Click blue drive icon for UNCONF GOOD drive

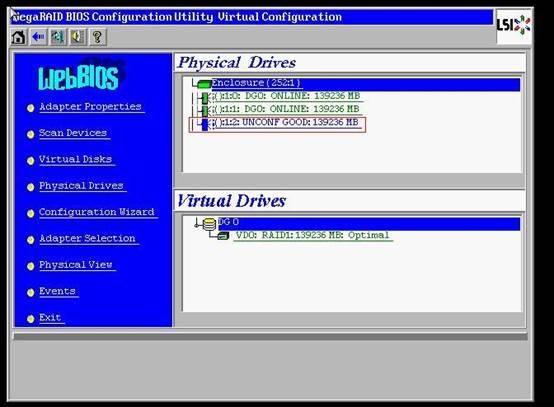[205, 124]
